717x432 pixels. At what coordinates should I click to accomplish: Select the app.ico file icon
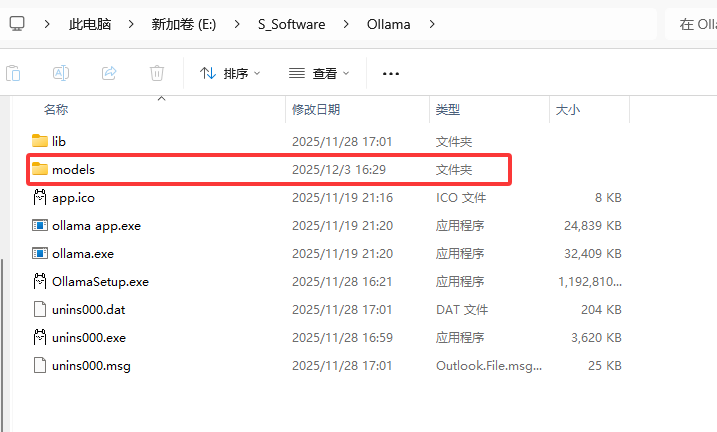click(40, 197)
